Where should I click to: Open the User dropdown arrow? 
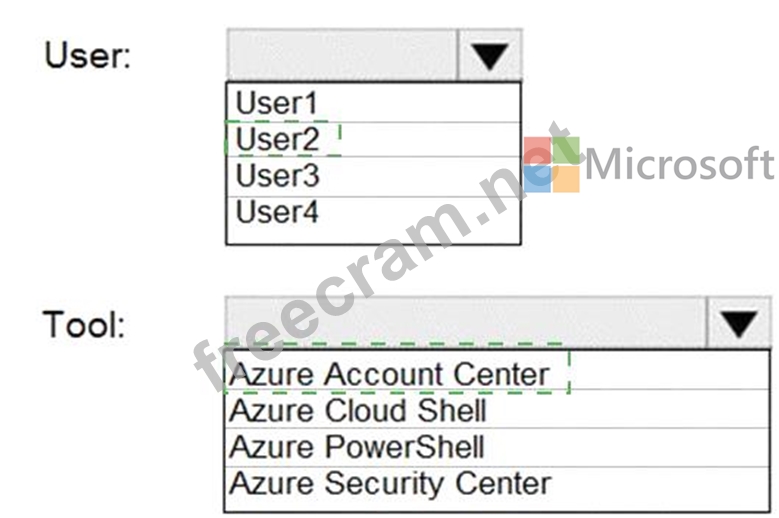click(x=489, y=55)
